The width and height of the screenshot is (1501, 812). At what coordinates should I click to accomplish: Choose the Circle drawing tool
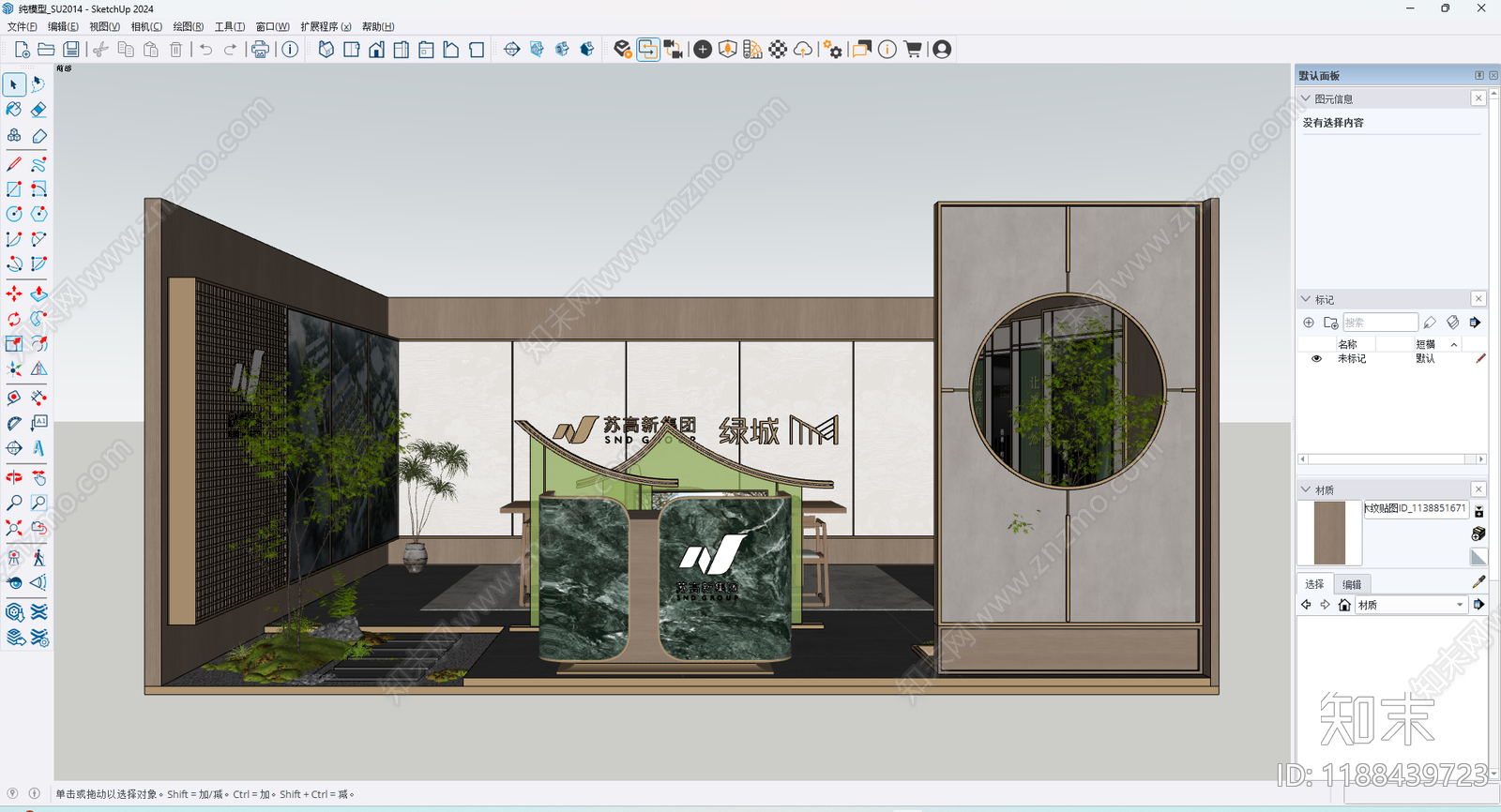click(x=14, y=215)
